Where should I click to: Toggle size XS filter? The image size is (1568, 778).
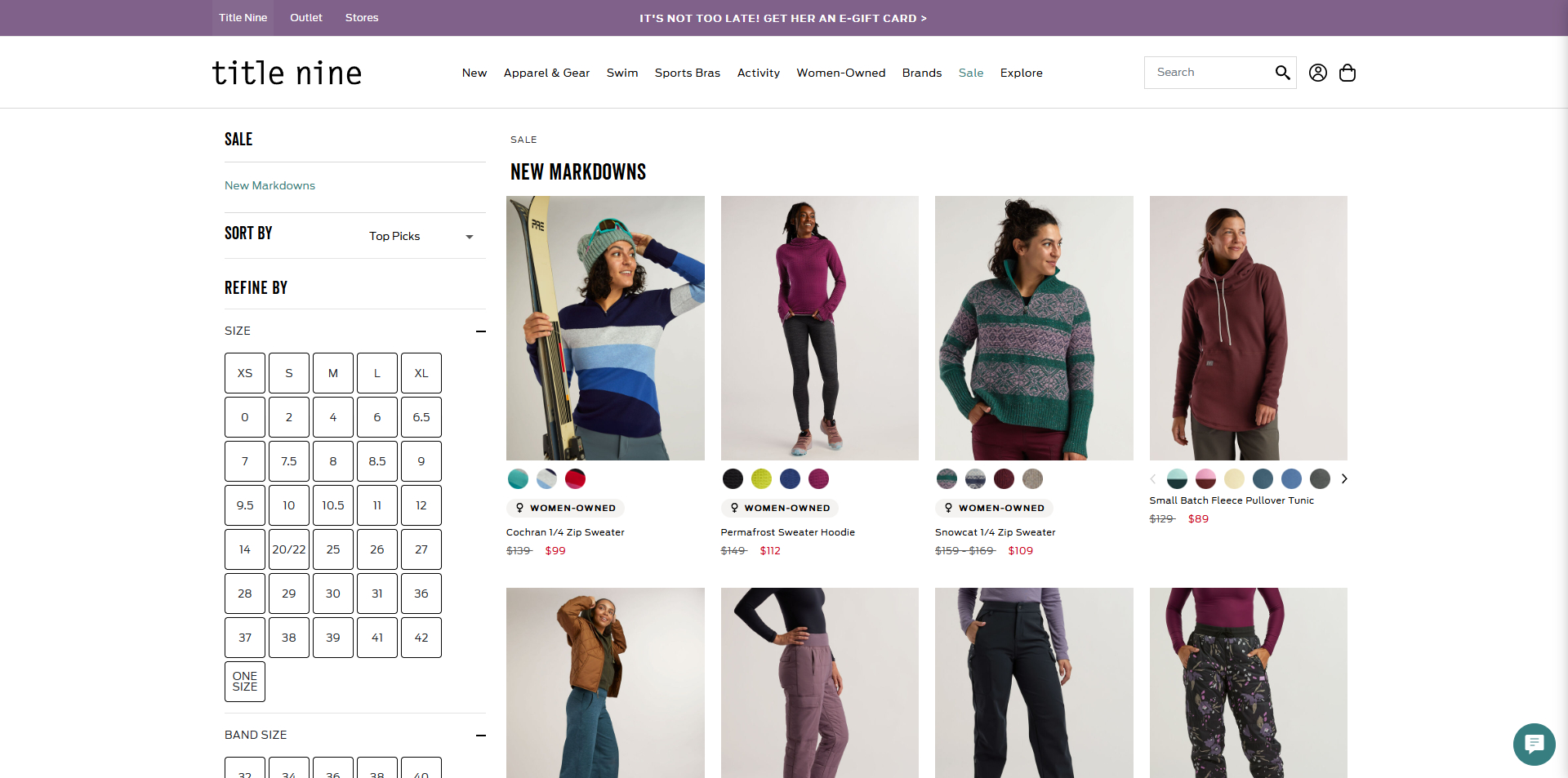(245, 373)
